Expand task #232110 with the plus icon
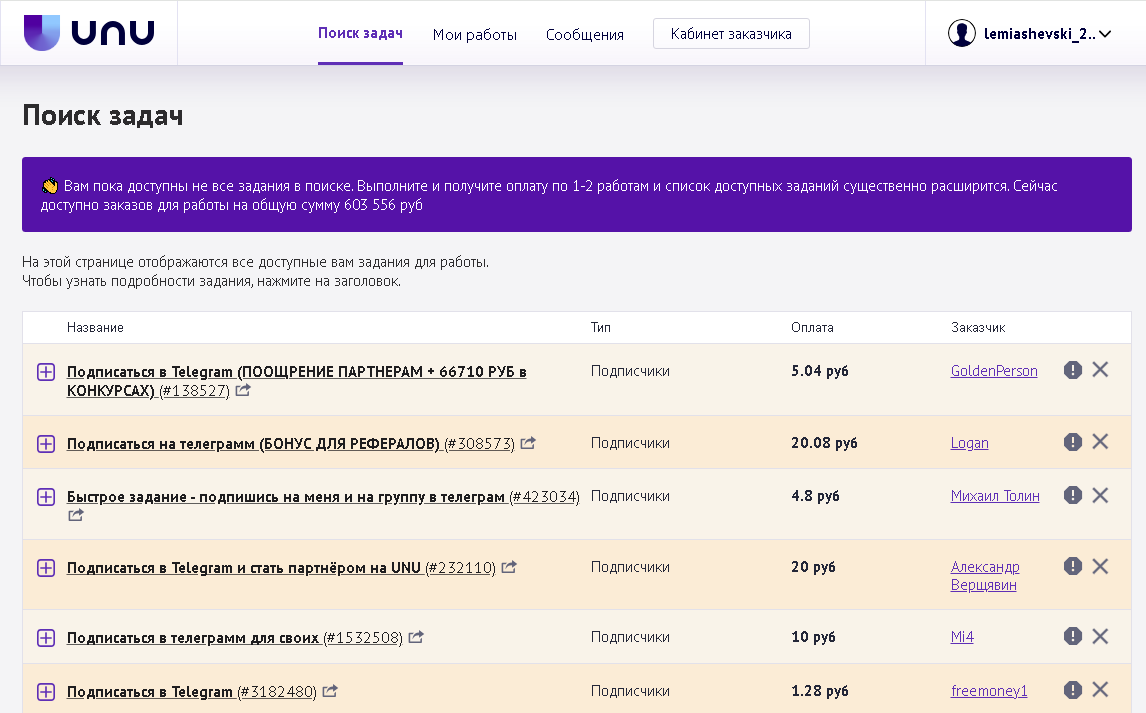The image size is (1146, 713). tap(46, 568)
